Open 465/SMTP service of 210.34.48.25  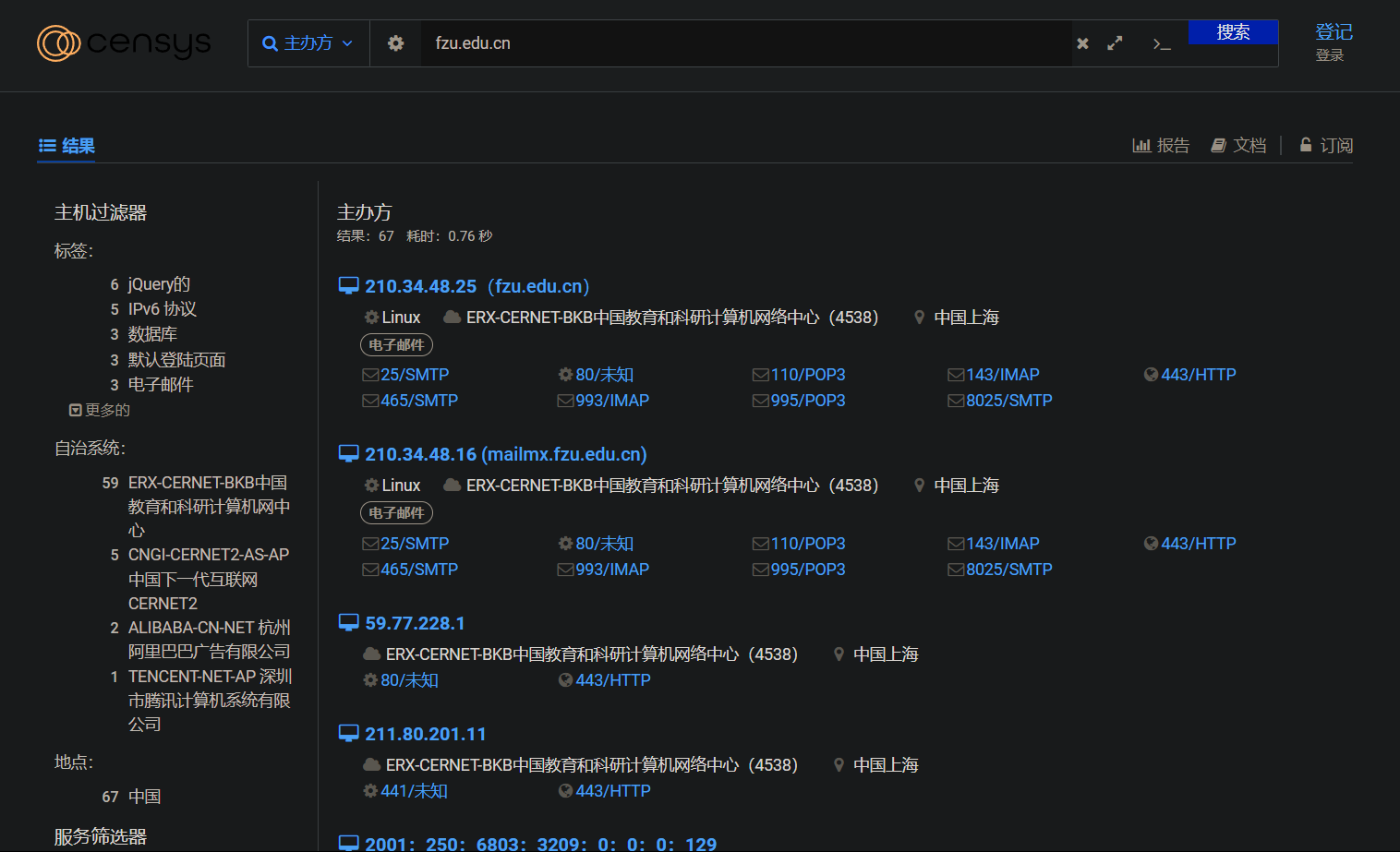(x=410, y=401)
